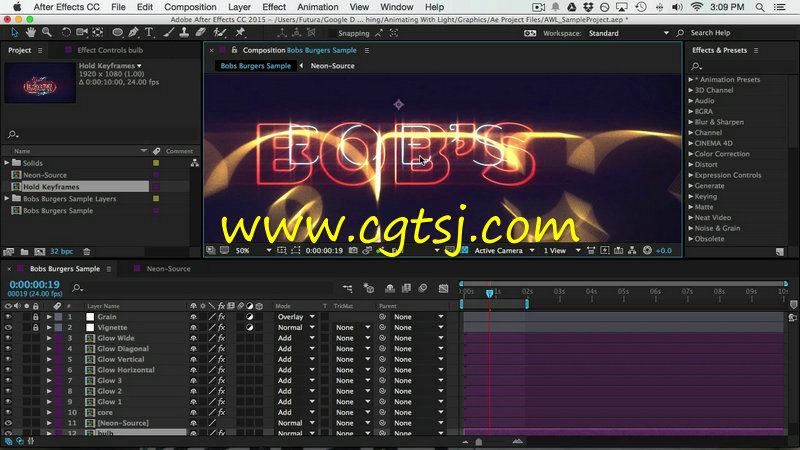This screenshot has width=800, height=450.
Task: Open the Composition menu
Action: [x=190, y=7]
